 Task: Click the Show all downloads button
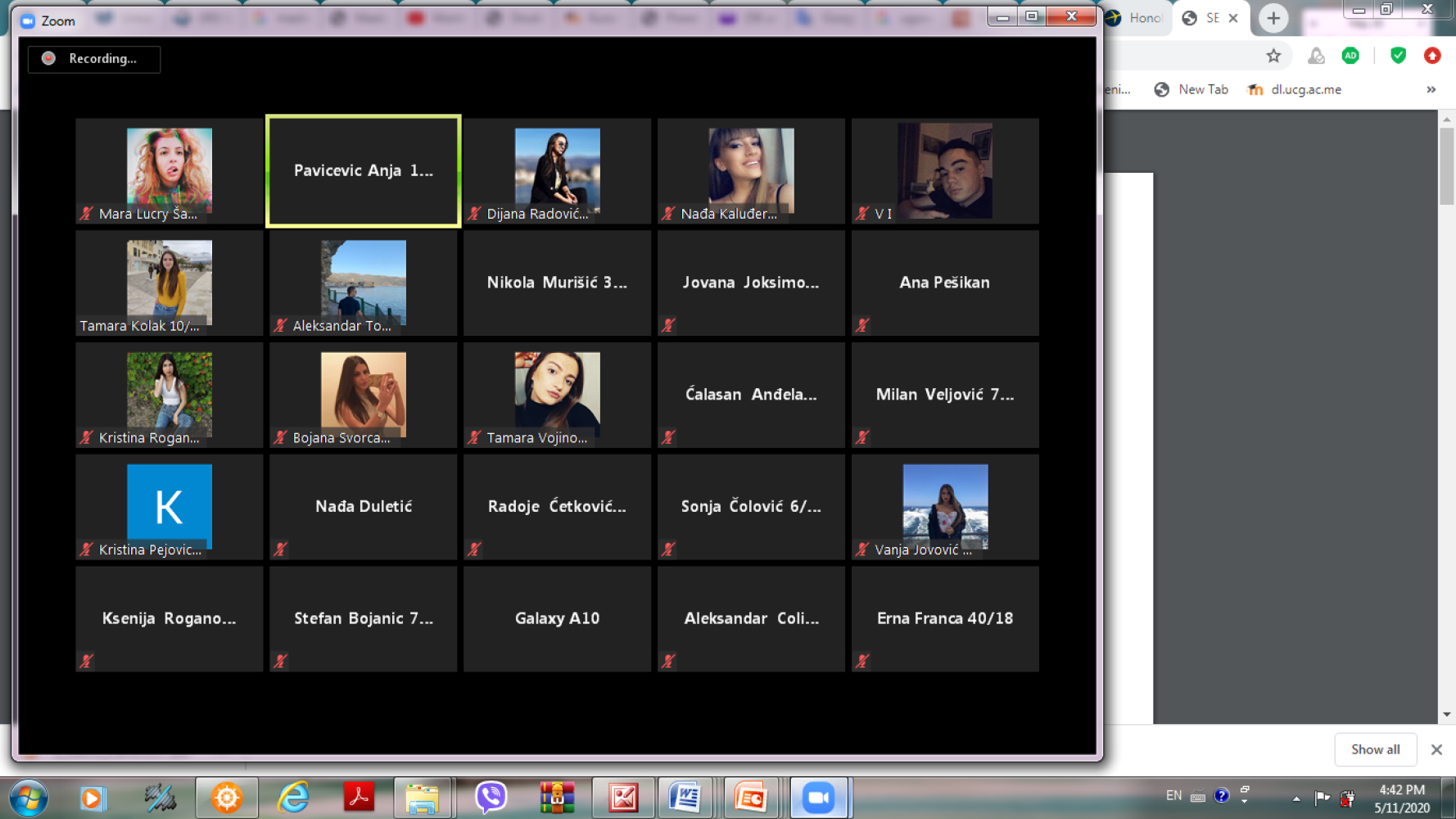[x=1375, y=749]
